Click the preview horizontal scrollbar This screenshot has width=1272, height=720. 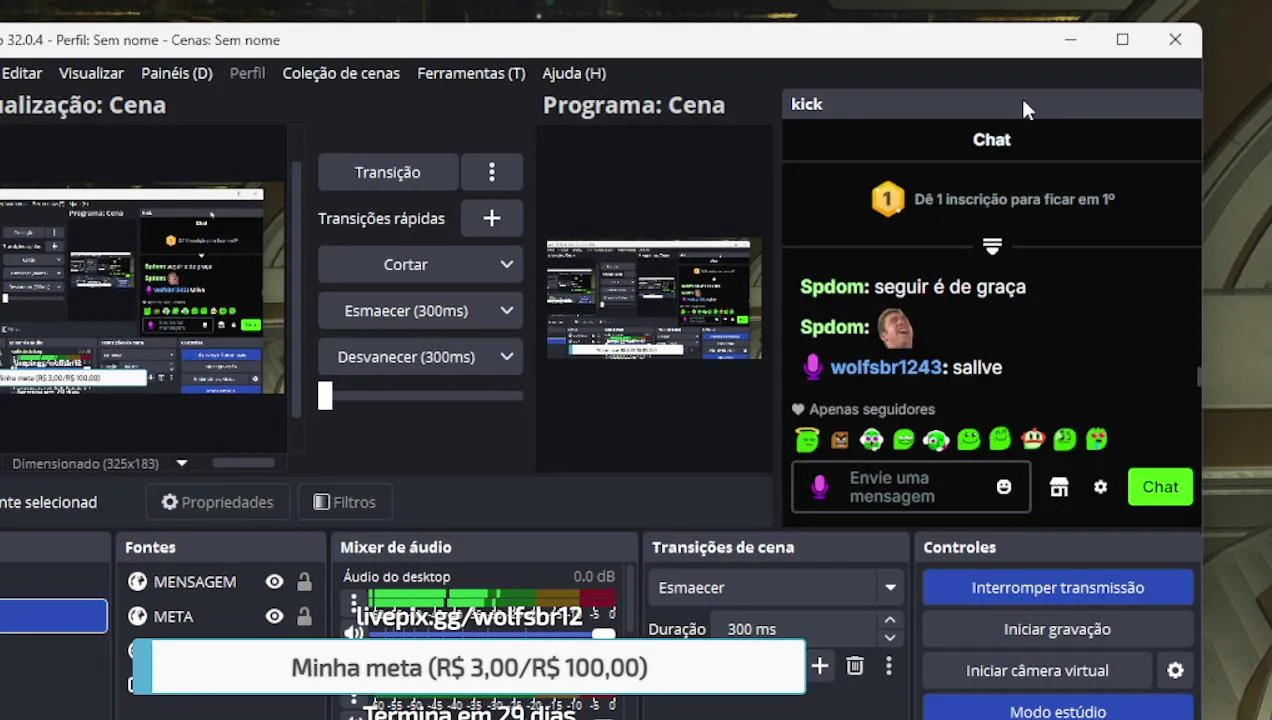(243, 463)
